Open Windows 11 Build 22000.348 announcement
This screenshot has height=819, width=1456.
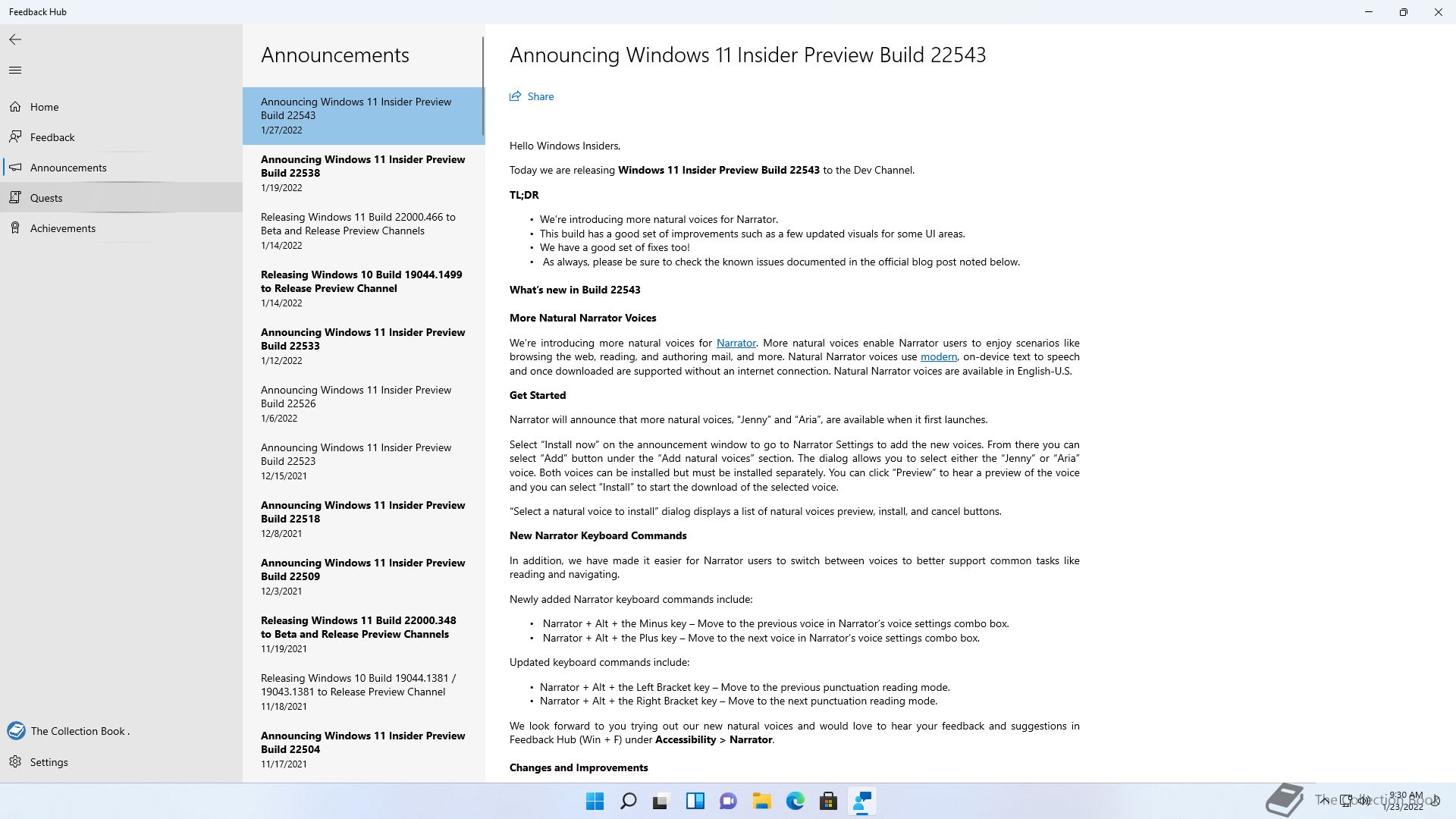coord(363,635)
